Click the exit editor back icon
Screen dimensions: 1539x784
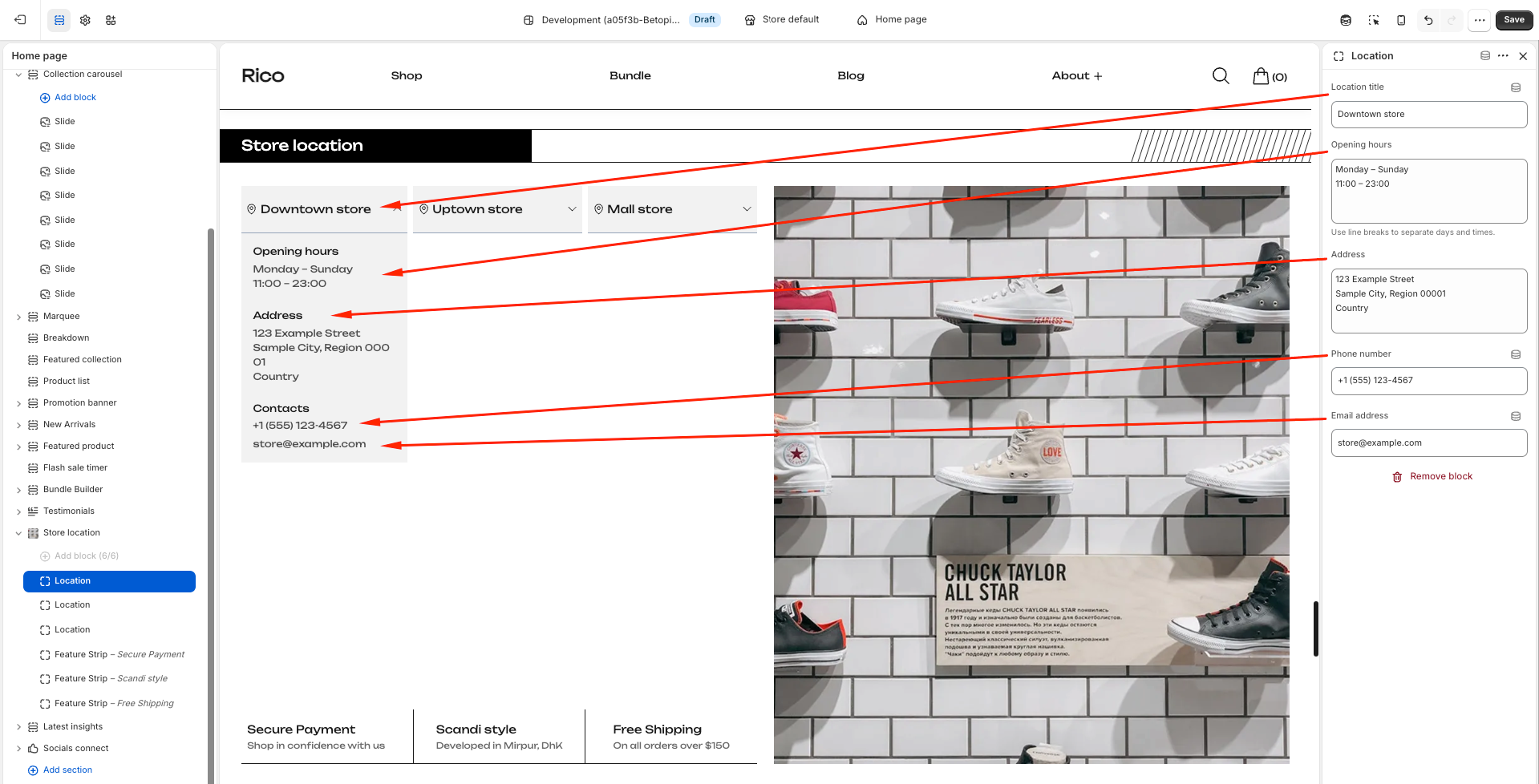pyautogui.click(x=20, y=20)
